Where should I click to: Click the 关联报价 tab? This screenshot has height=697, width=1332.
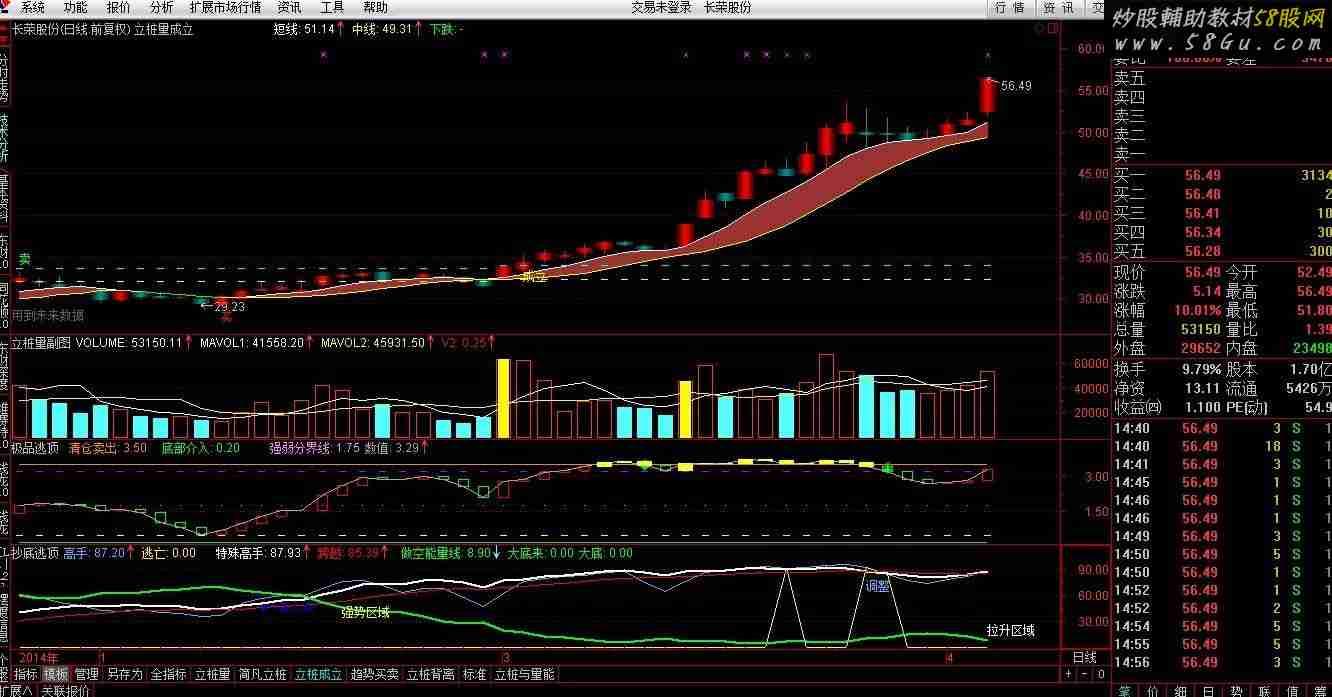(x=64, y=690)
